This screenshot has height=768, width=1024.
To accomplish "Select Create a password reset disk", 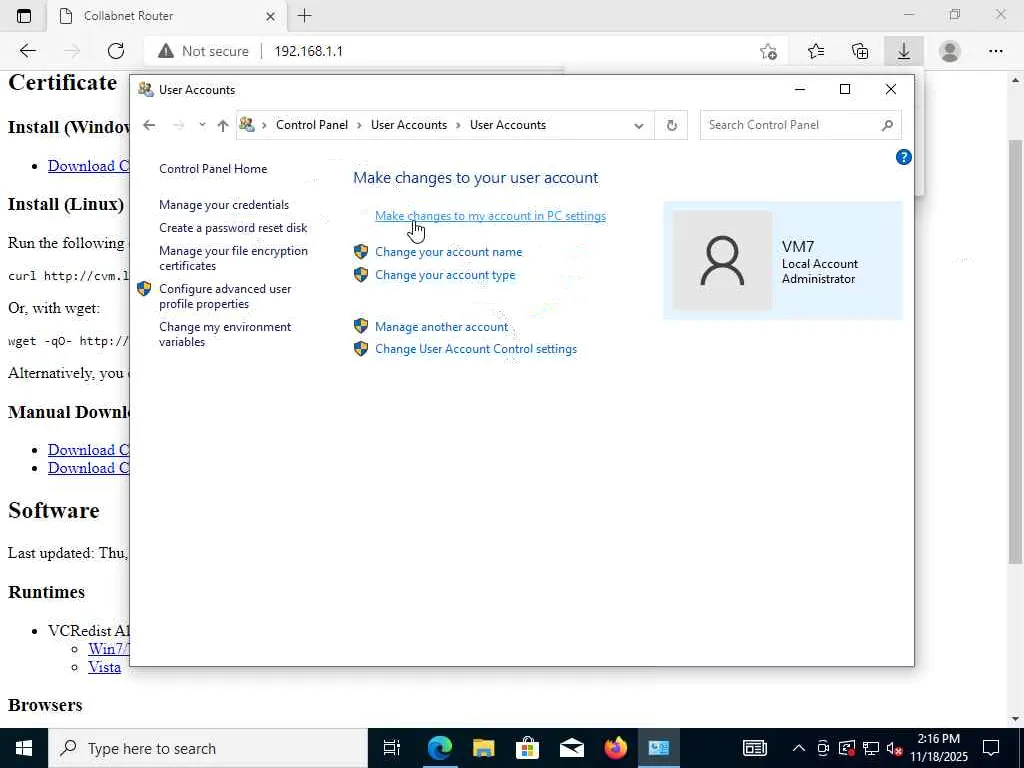I will [x=233, y=228].
